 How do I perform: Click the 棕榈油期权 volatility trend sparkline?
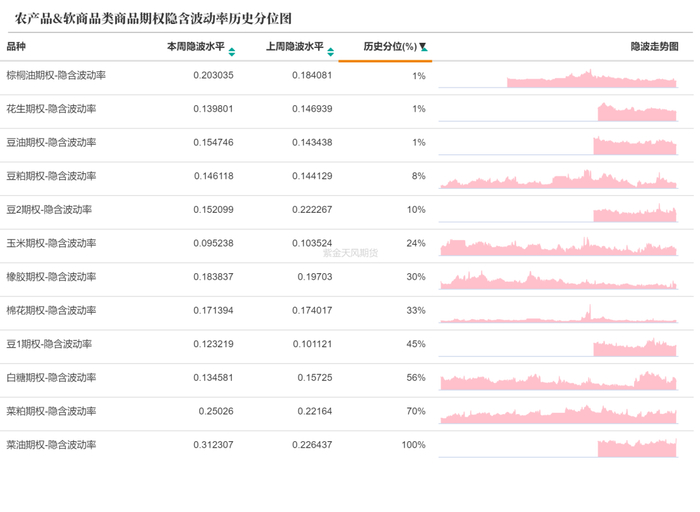click(591, 80)
